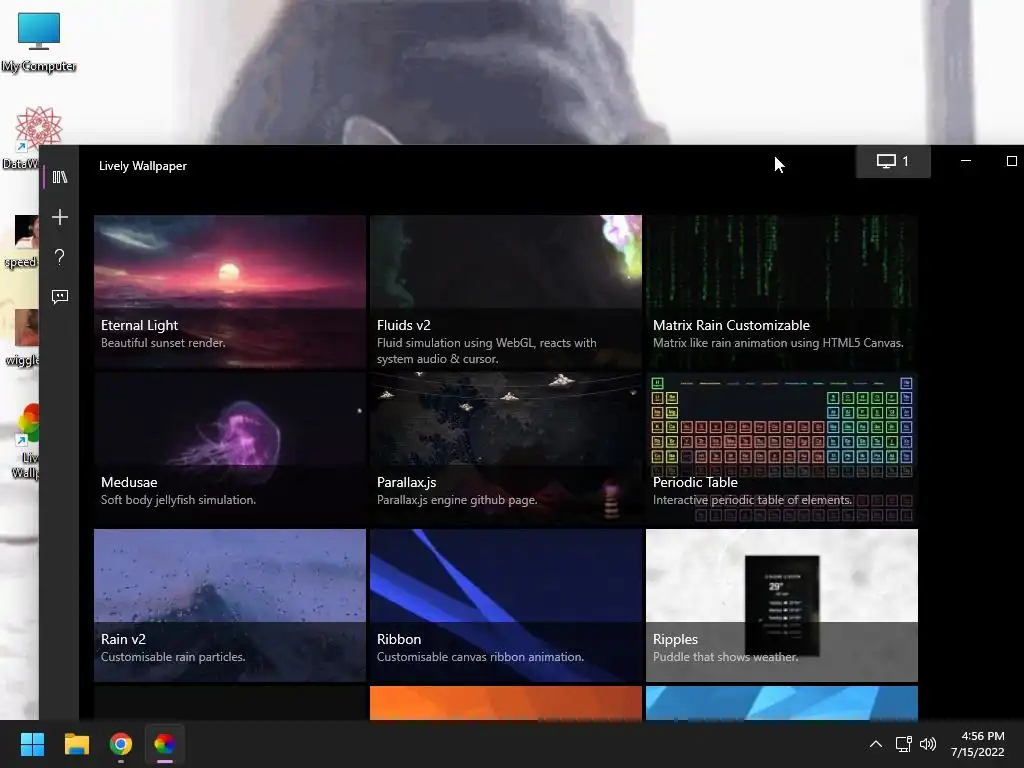Open the Windows Start menu

pos(32,744)
